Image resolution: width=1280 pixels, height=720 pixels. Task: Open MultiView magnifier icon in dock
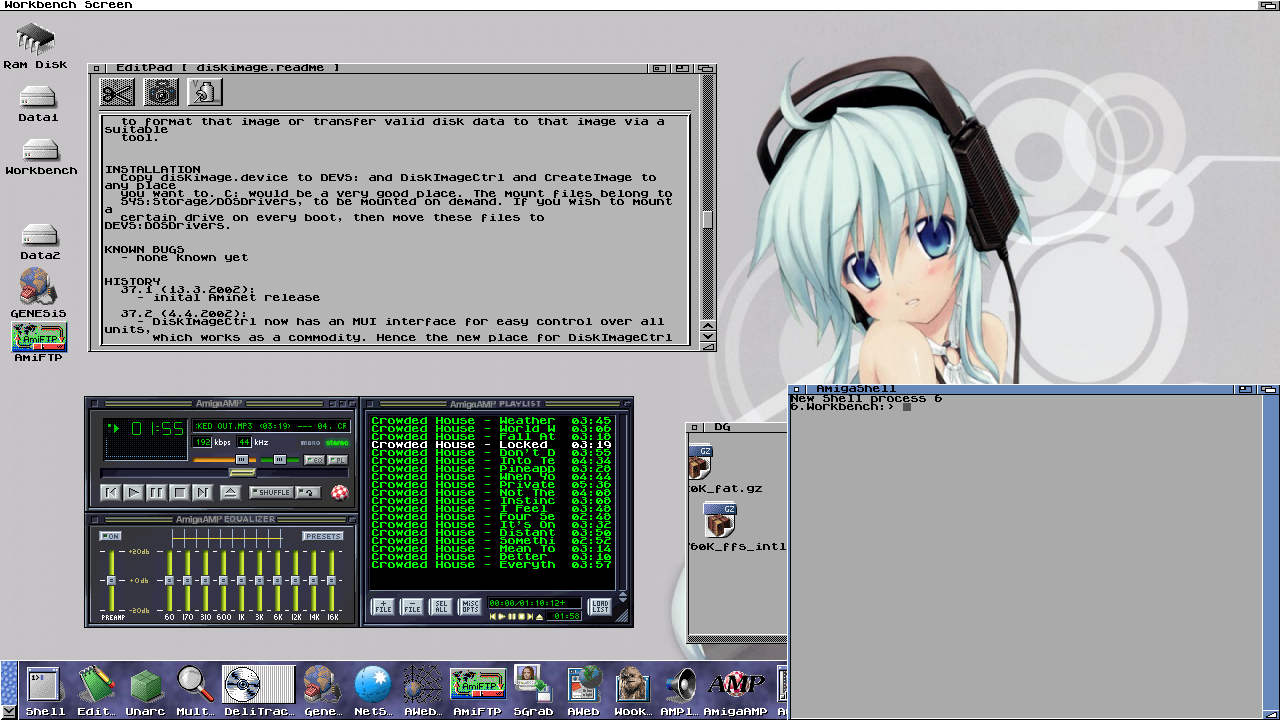click(196, 691)
